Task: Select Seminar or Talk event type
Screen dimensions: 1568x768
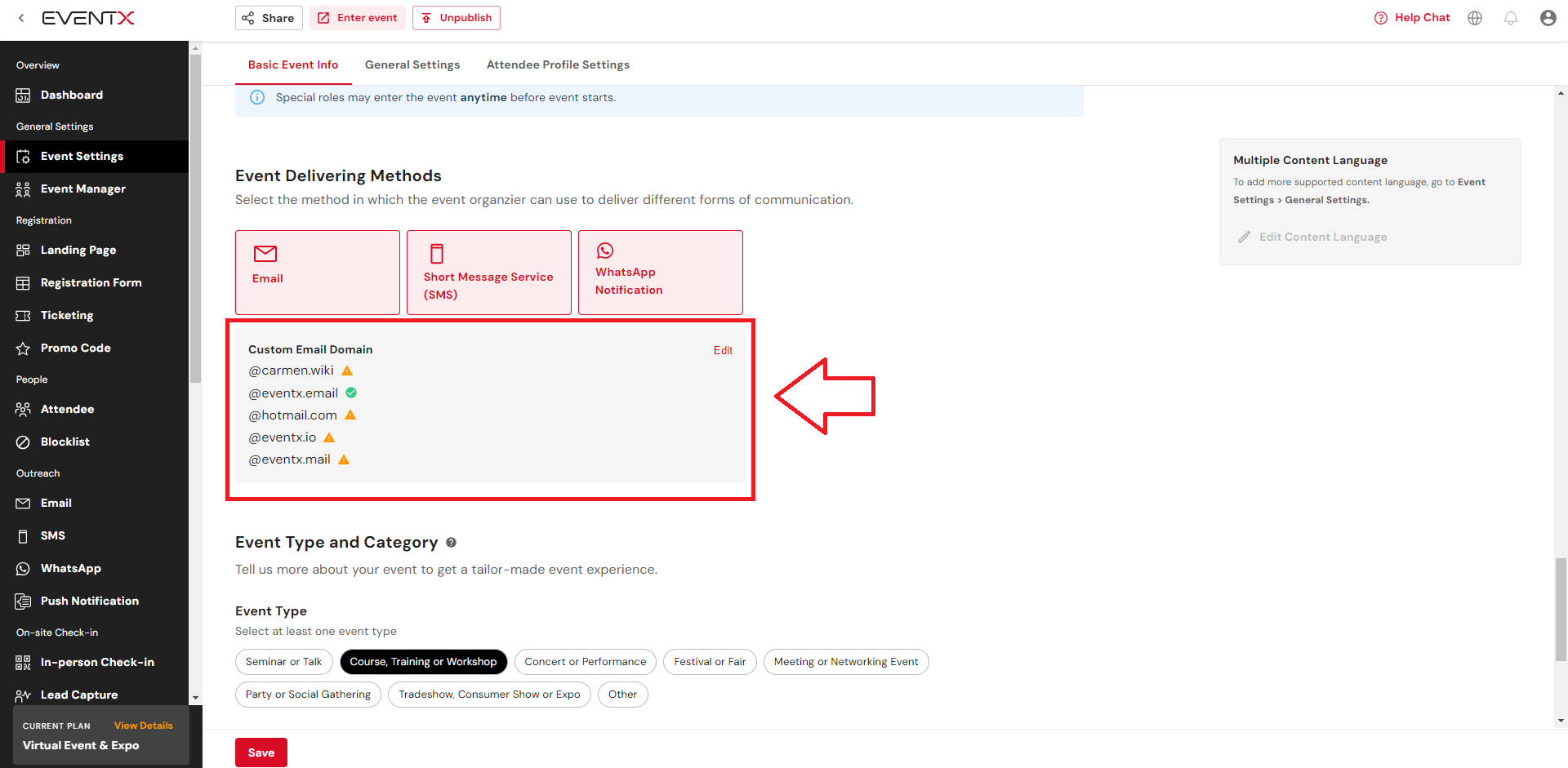Action: [x=283, y=662]
